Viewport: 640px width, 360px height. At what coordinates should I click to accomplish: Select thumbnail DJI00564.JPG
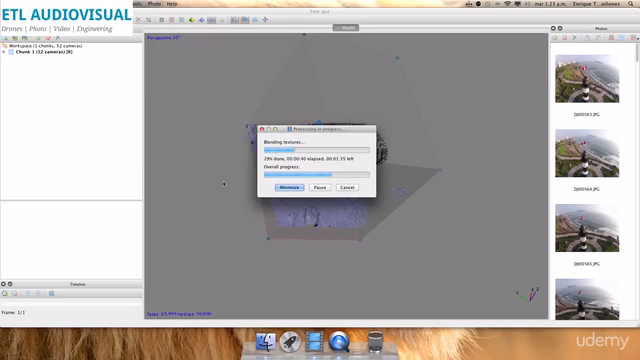pyautogui.click(x=587, y=153)
